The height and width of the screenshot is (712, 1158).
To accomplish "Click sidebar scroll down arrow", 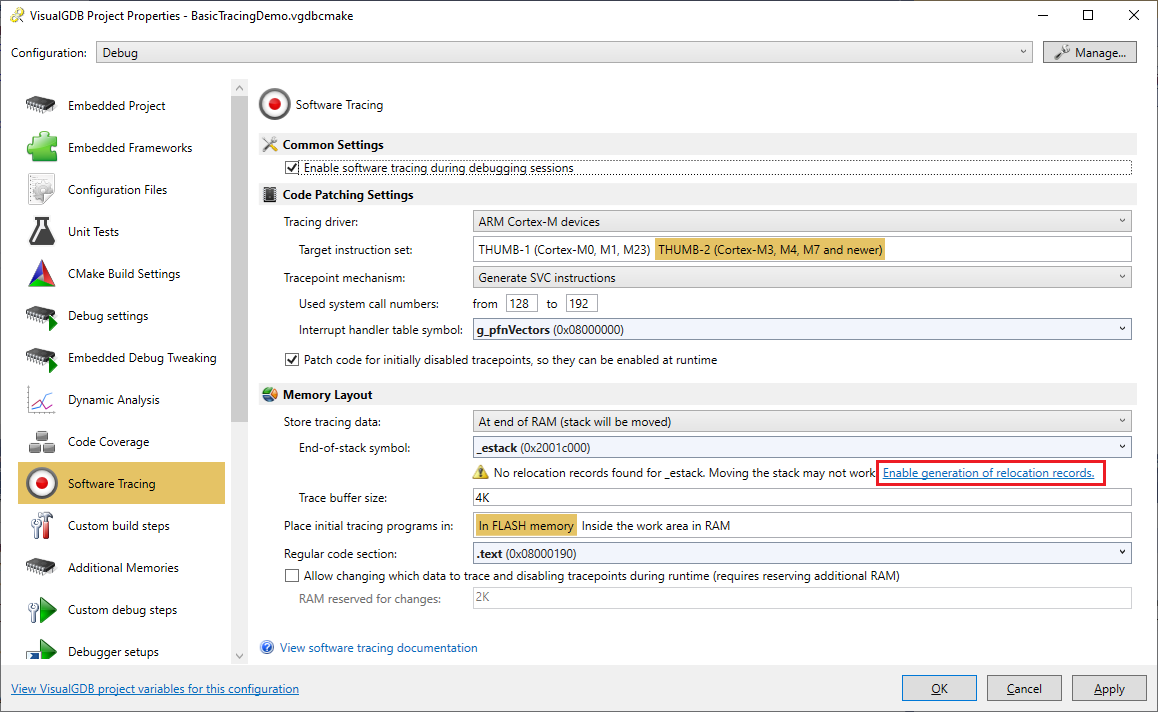I will (x=239, y=655).
